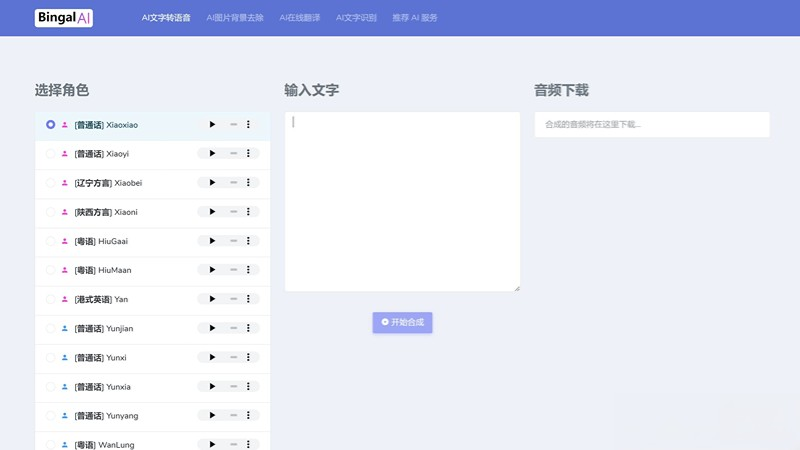Play the HiuGaai Cantonese voice sample
The height and width of the screenshot is (450, 800).
pos(212,241)
